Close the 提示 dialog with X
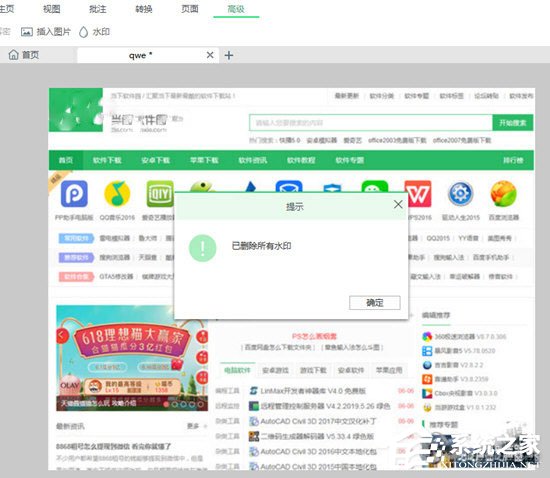Image resolution: width=550 pixels, height=478 pixels. [398, 204]
